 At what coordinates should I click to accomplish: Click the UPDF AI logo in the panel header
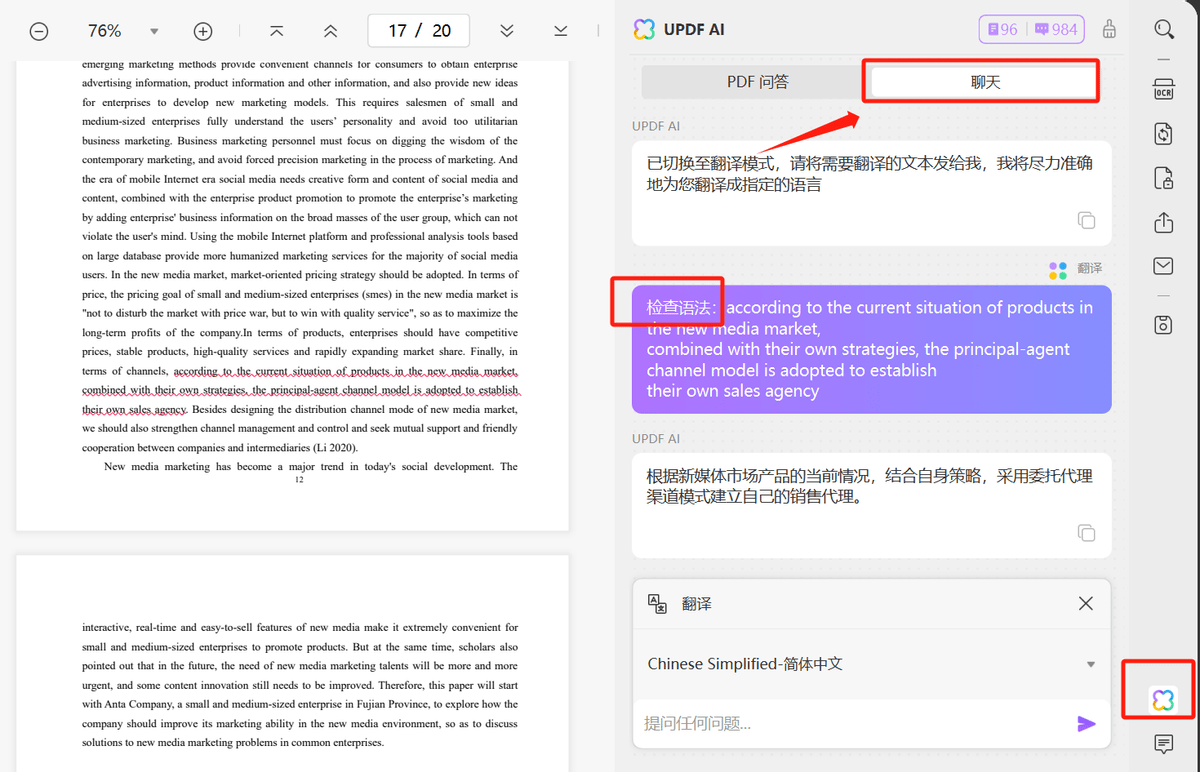point(644,30)
